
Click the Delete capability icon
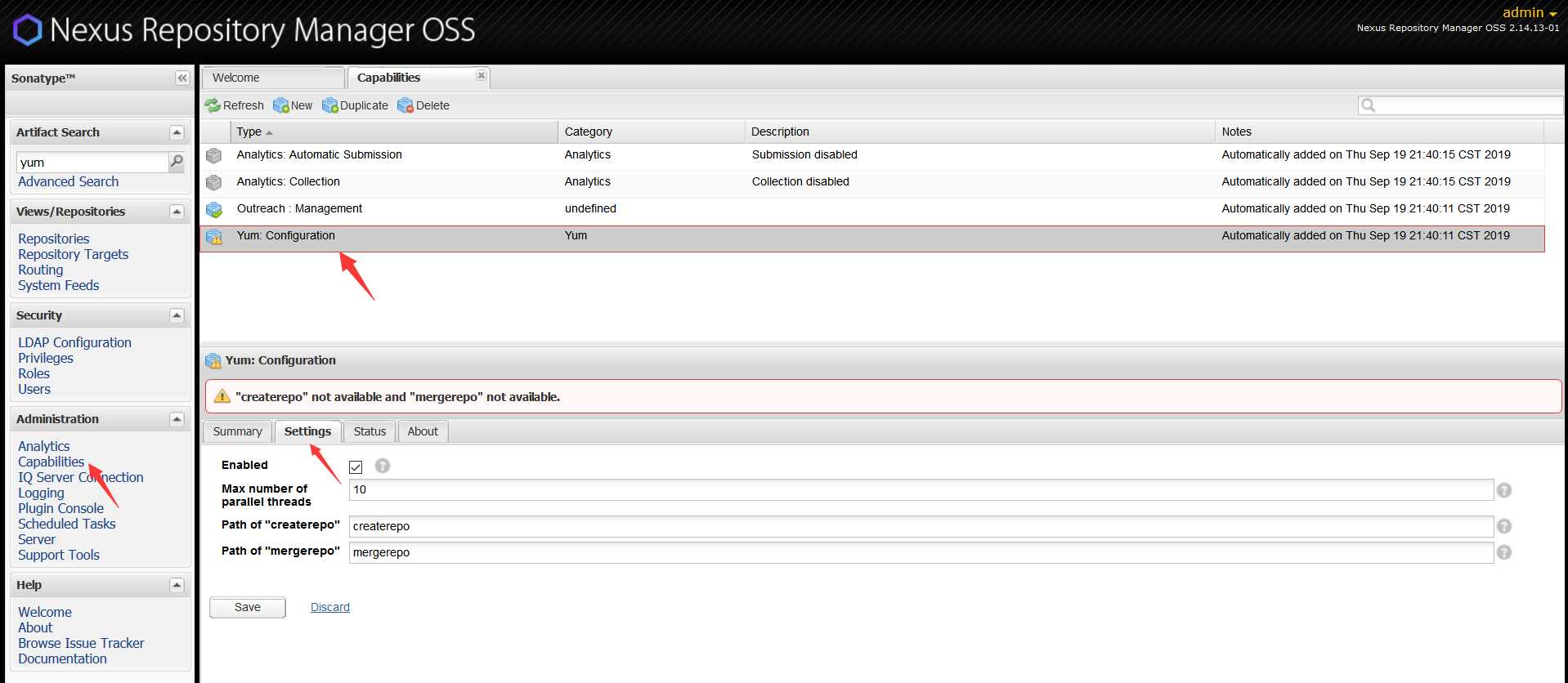(x=405, y=105)
